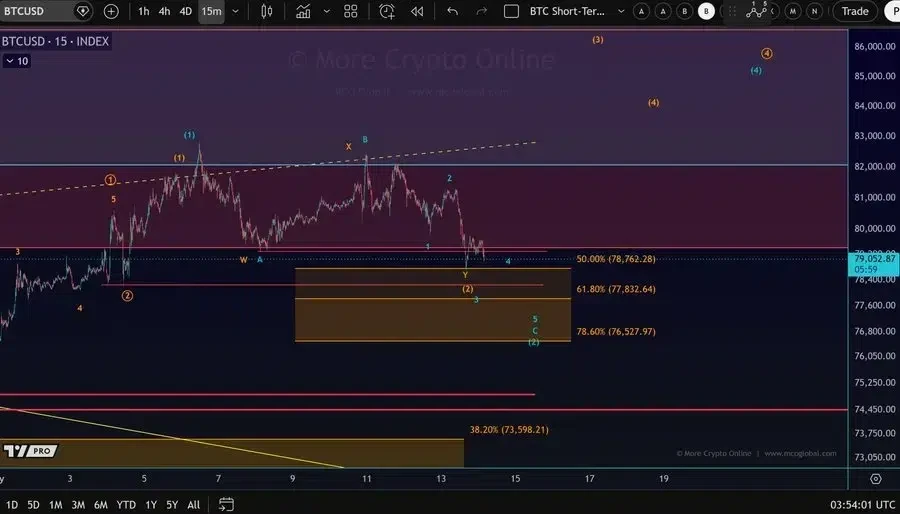
Task: Select the 15m timeframe
Action: click(211, 11)
